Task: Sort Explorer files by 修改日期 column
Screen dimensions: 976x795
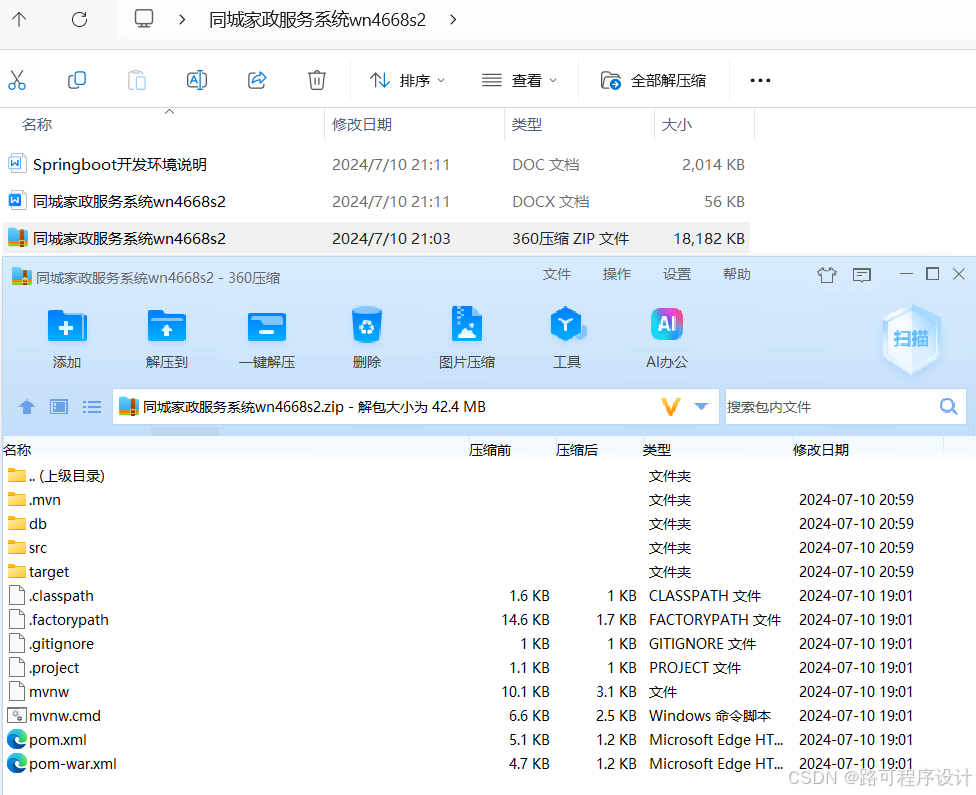Action: (362, 125)
